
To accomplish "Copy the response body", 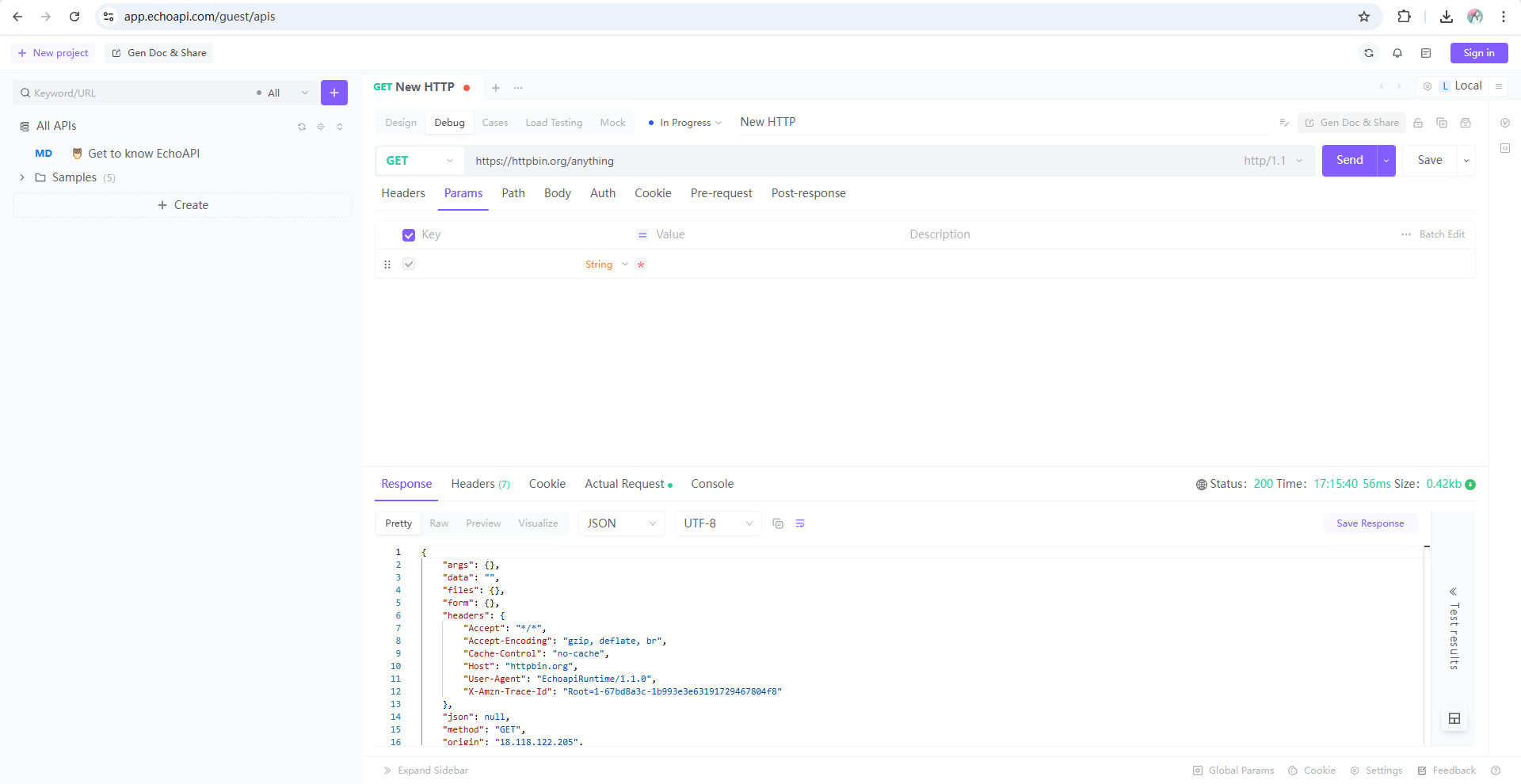I will 778,523.
